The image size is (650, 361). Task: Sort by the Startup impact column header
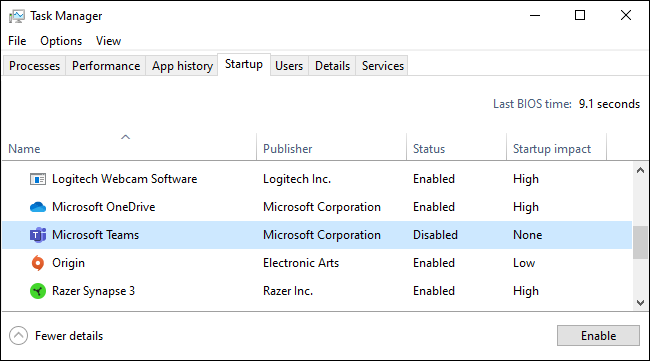point(556,147)
